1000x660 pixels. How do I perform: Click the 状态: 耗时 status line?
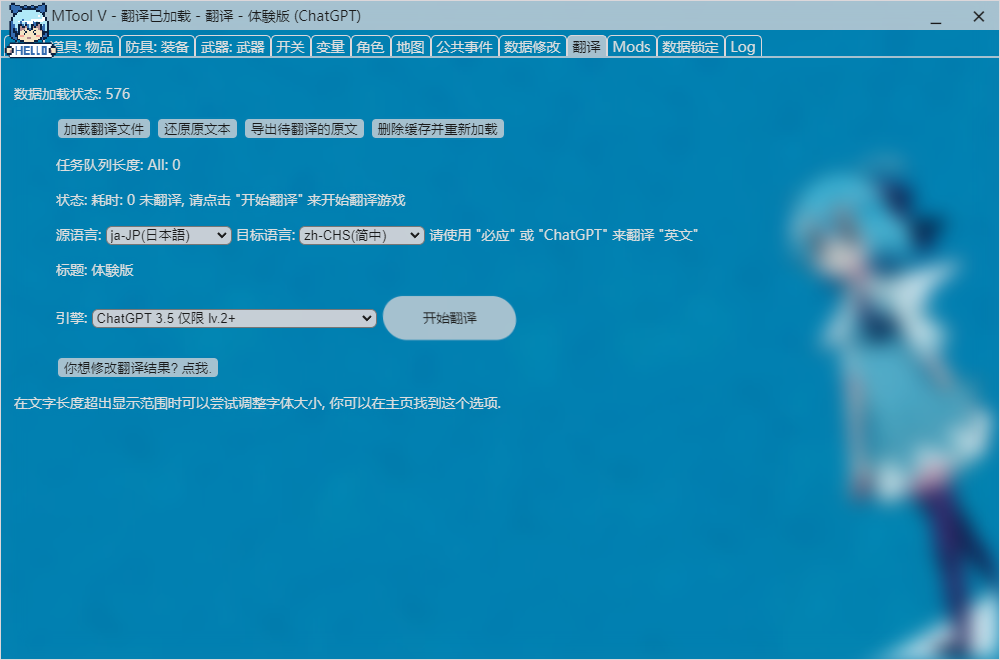pyautogui.click(x=230, y=200)
